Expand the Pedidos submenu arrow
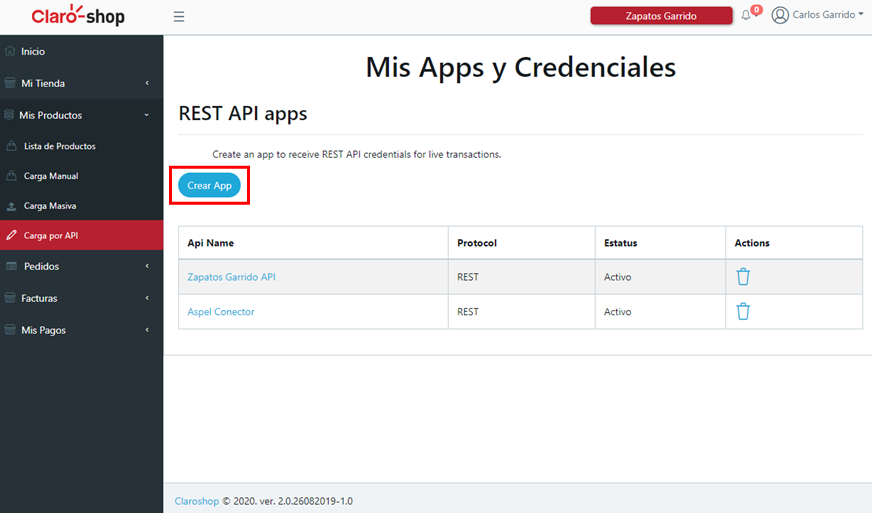872x513 pixels. (x=147, y=266)
